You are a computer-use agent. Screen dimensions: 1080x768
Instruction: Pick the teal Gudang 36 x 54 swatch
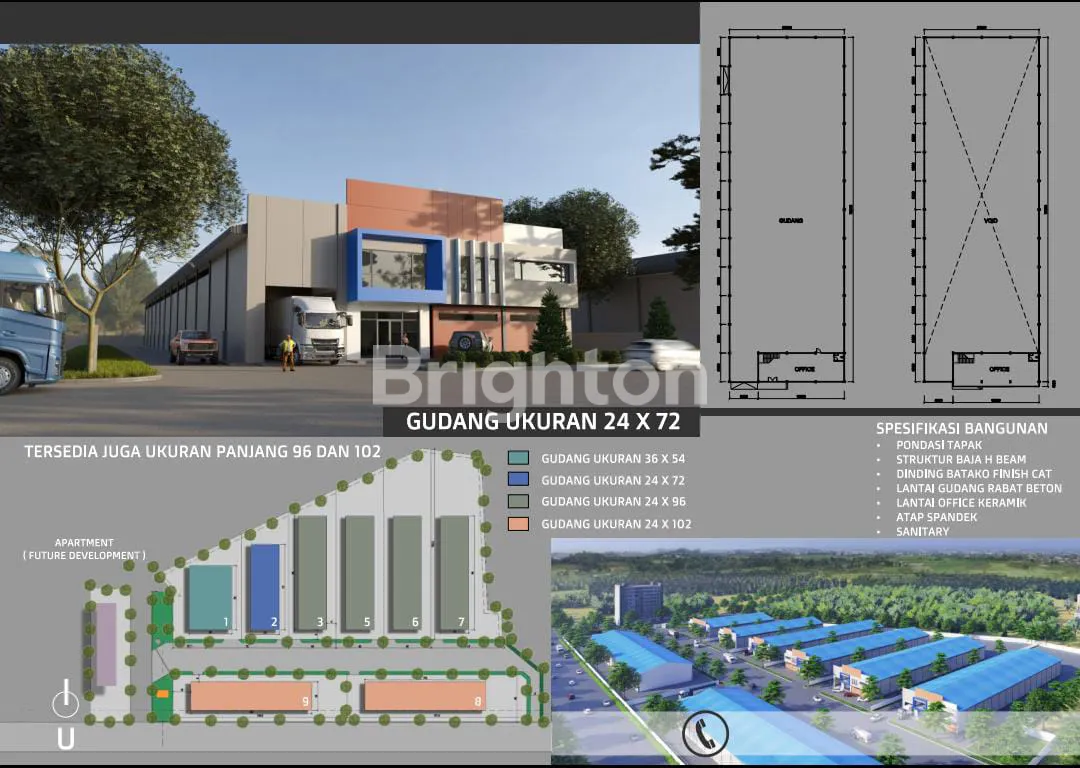pos(518,459)
